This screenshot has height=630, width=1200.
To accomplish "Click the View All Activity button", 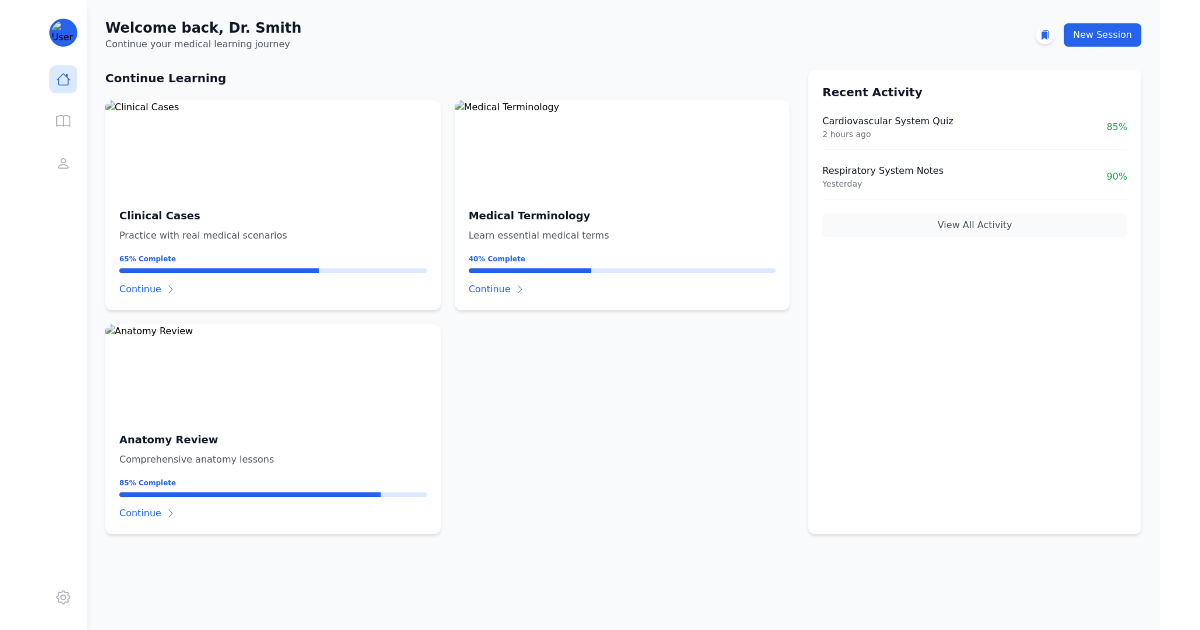I will (974, 224).
